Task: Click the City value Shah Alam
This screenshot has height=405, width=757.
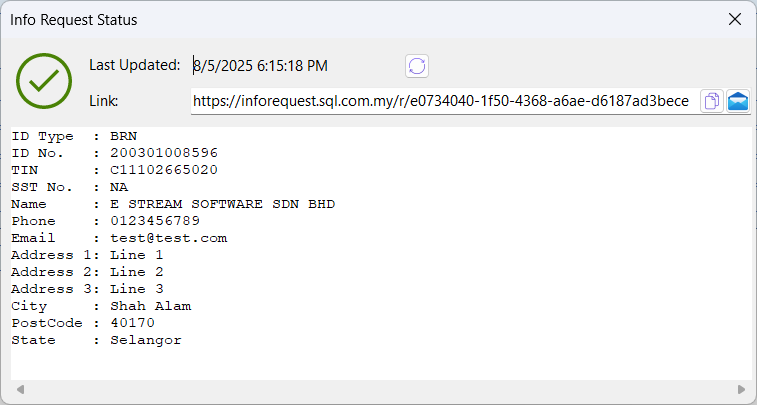Action: pyautogui.click(x=151, y=306)
